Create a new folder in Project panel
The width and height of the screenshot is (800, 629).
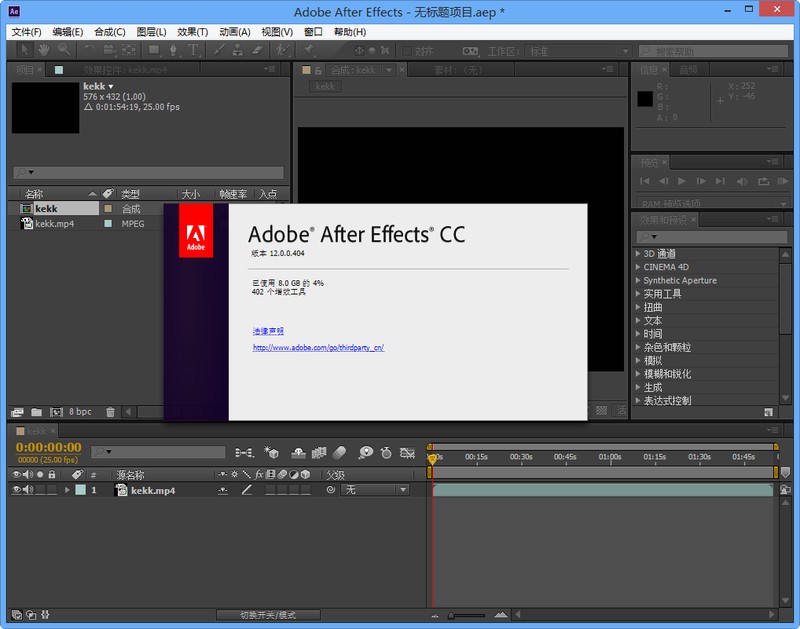[37, 412]
